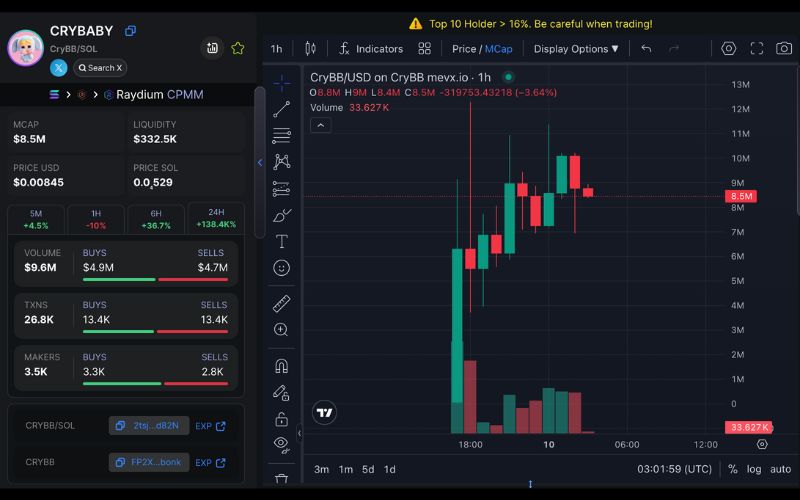The height and width of the screenshot is (500, 800).
Task: Select the Fibonacci retracement tool
Action: [282, 136]
